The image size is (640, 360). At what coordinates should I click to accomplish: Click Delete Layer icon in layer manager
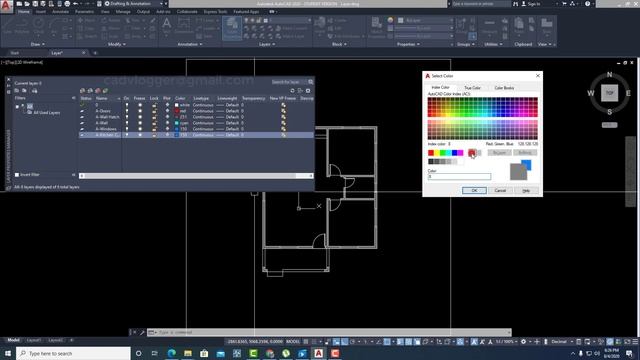[98, 91]
